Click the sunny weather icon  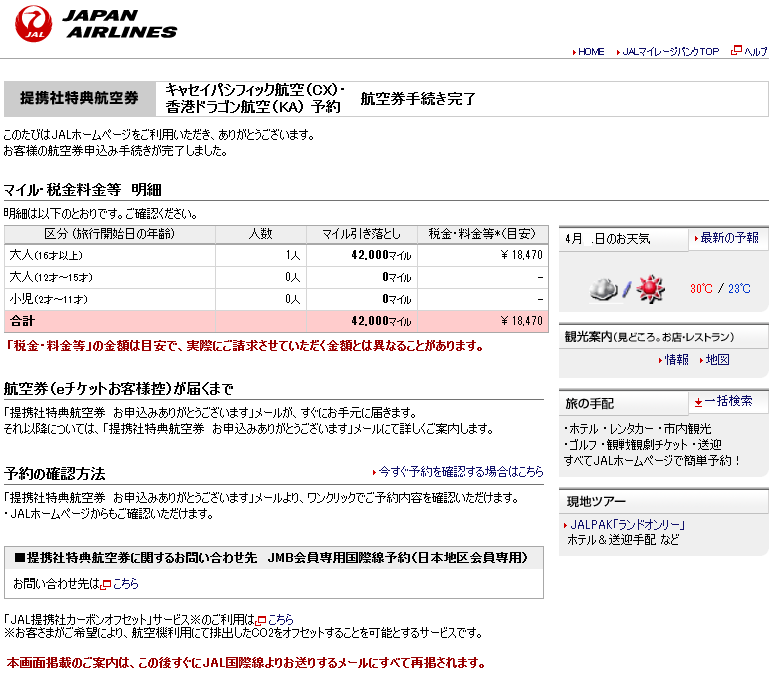point(650,289)
